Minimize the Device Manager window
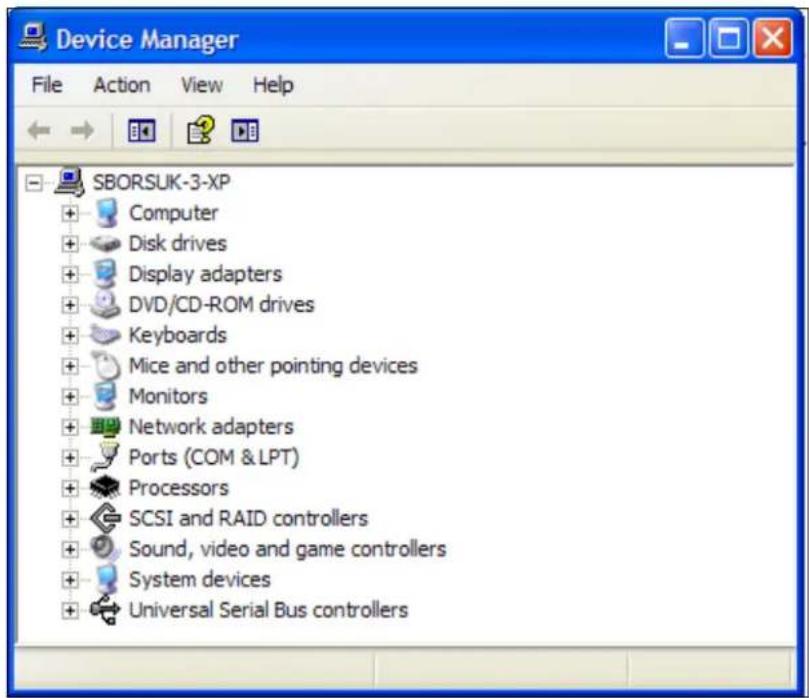809x698 pixels. [x=684, y=38]
